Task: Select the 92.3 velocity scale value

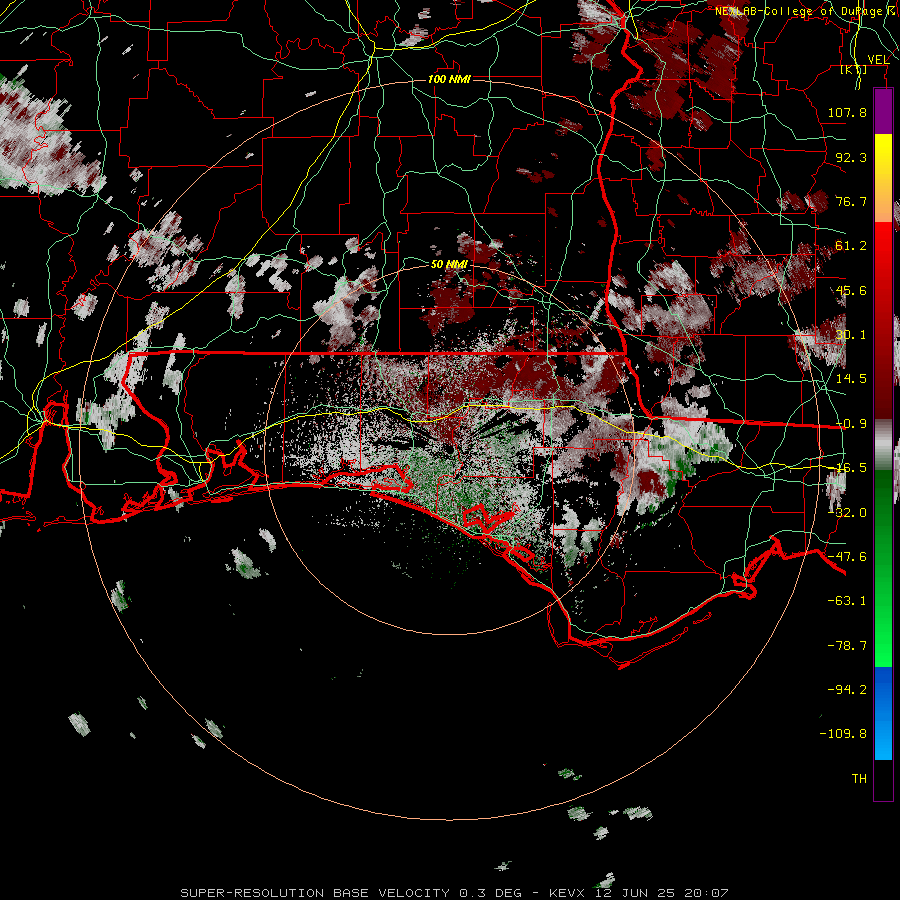Action: (x=851, y=157)
